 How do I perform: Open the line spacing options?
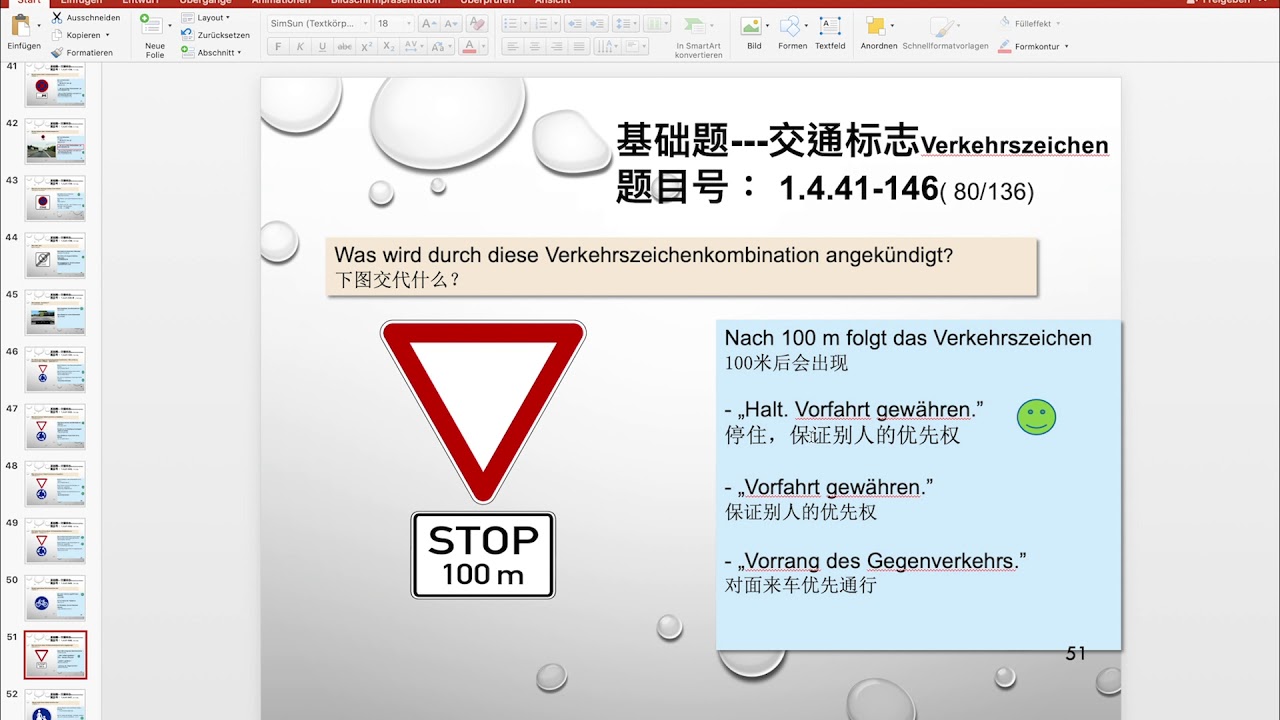tap(626, 23)
